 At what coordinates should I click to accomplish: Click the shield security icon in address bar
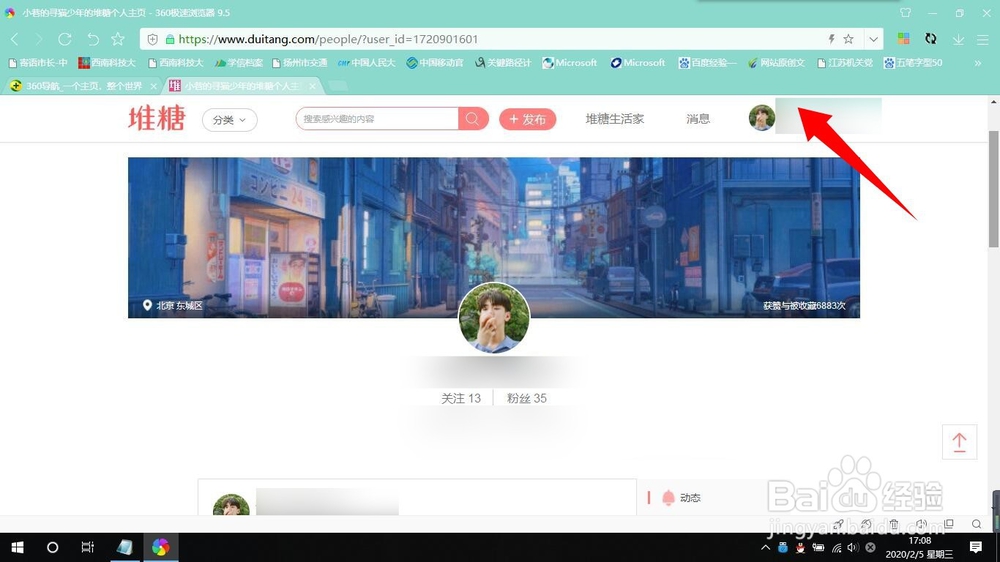click(x=152, y=40)
